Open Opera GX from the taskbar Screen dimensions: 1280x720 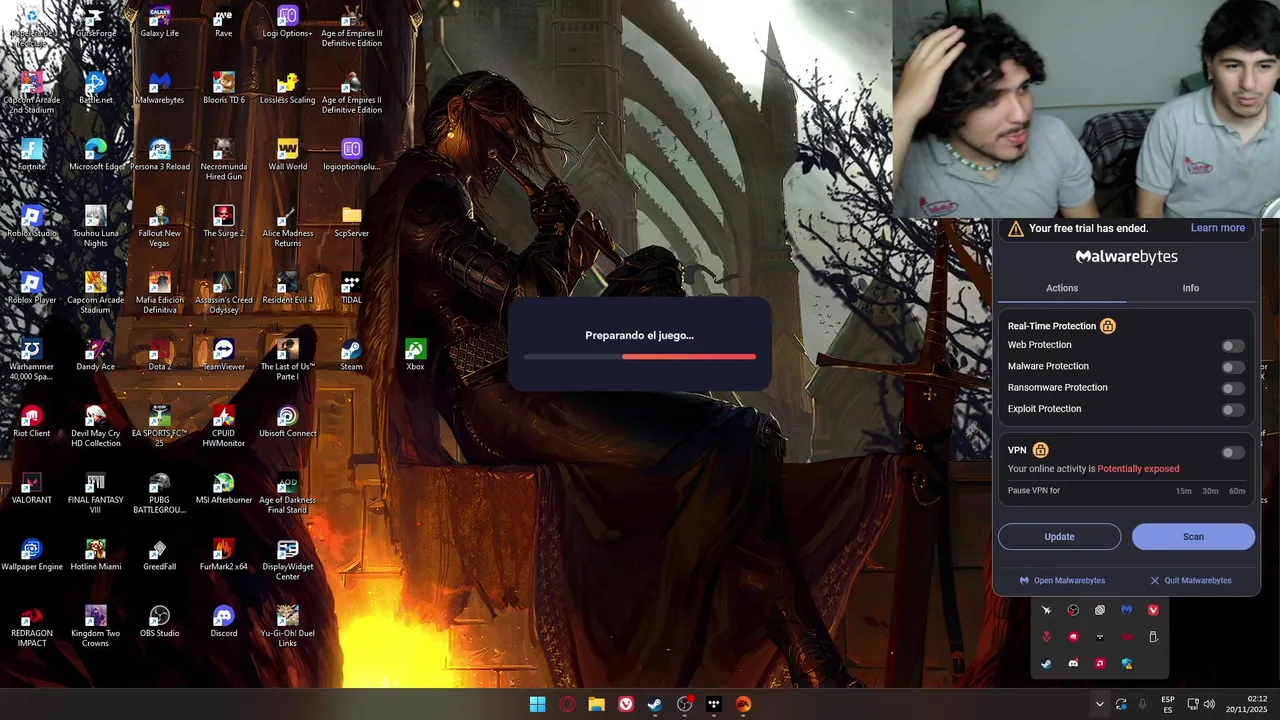click(567, 704)
